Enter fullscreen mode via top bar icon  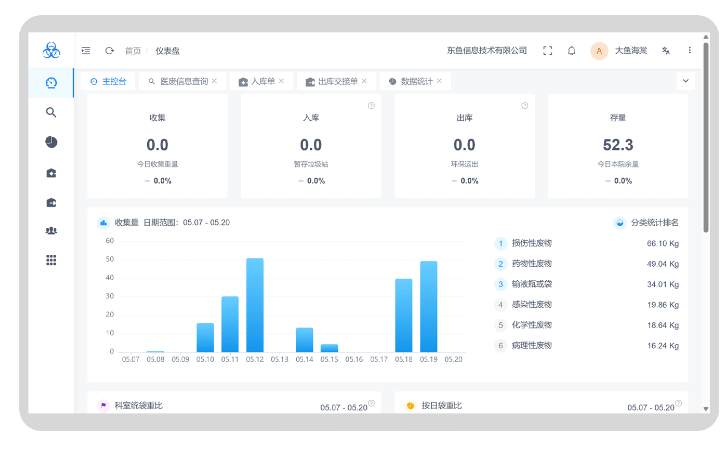point(547,50)
